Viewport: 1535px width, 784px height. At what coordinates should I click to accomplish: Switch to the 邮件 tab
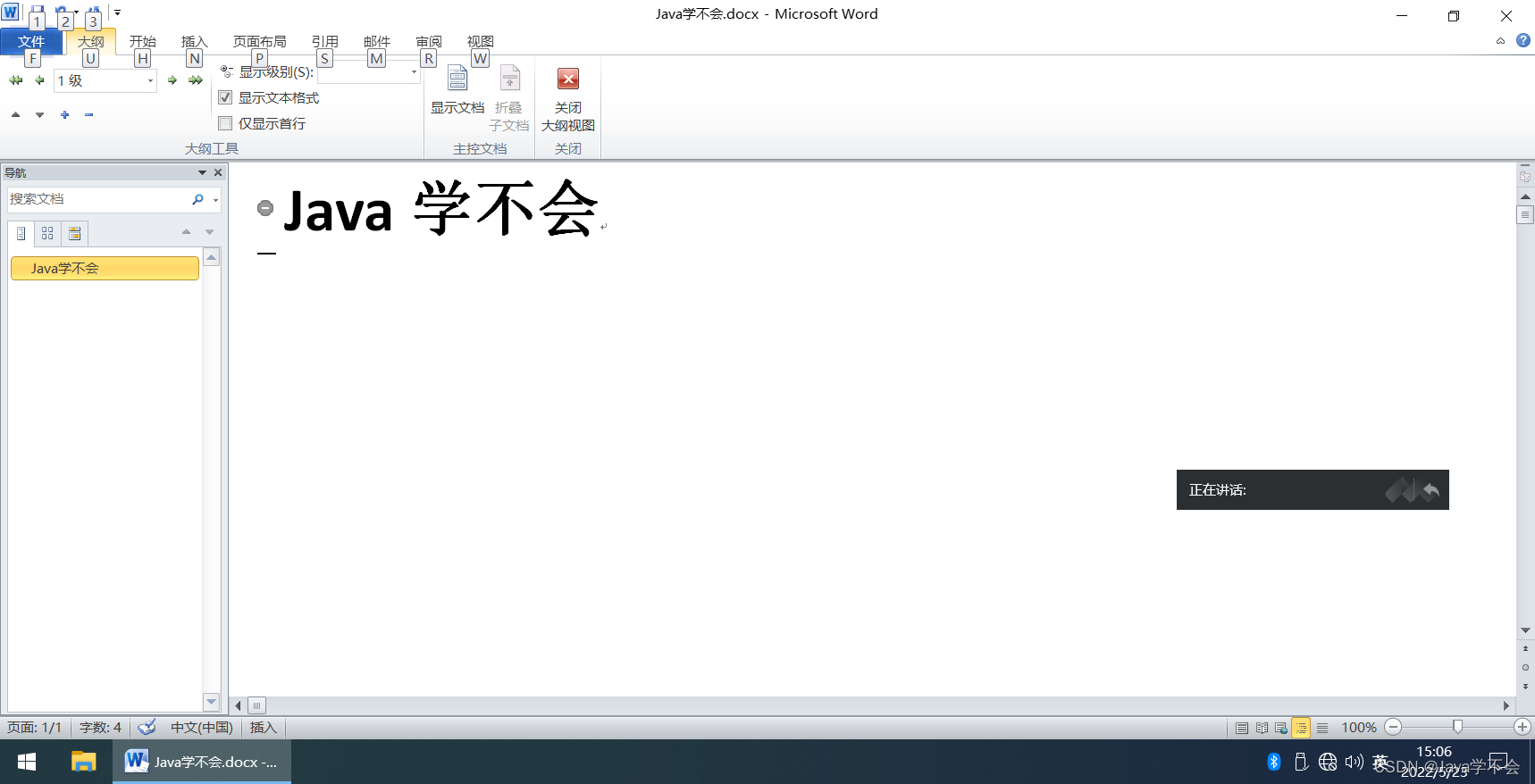pyautogui.click(x=376, y=42)
